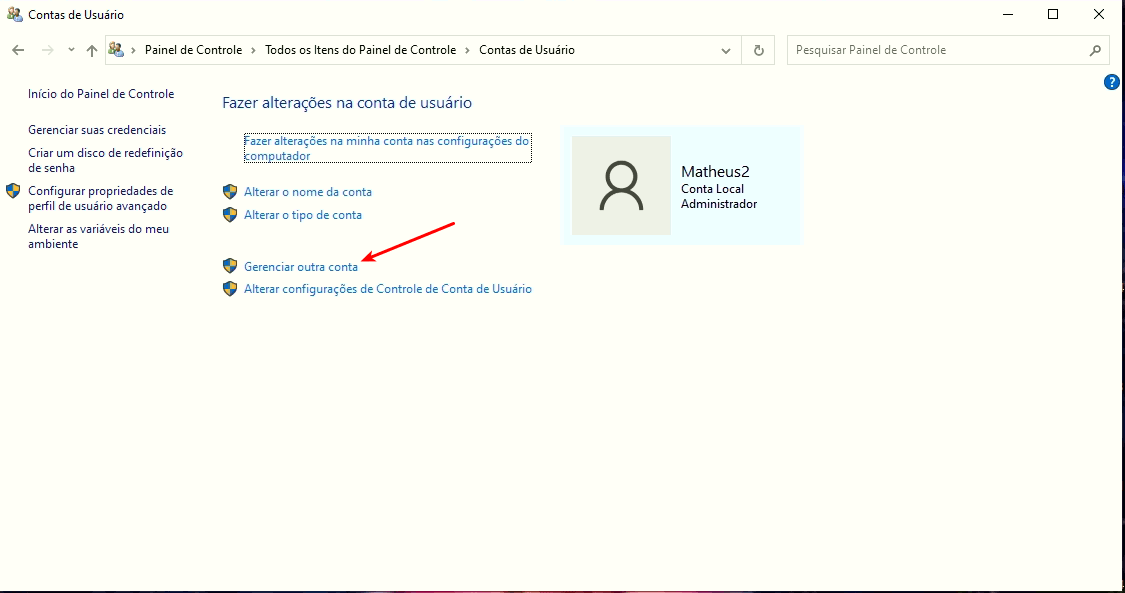Viewport: 1125px width, 593px height.
Task: Open Alterar o nome da conta
Action: pyautogui.click(x=308, y=192)
